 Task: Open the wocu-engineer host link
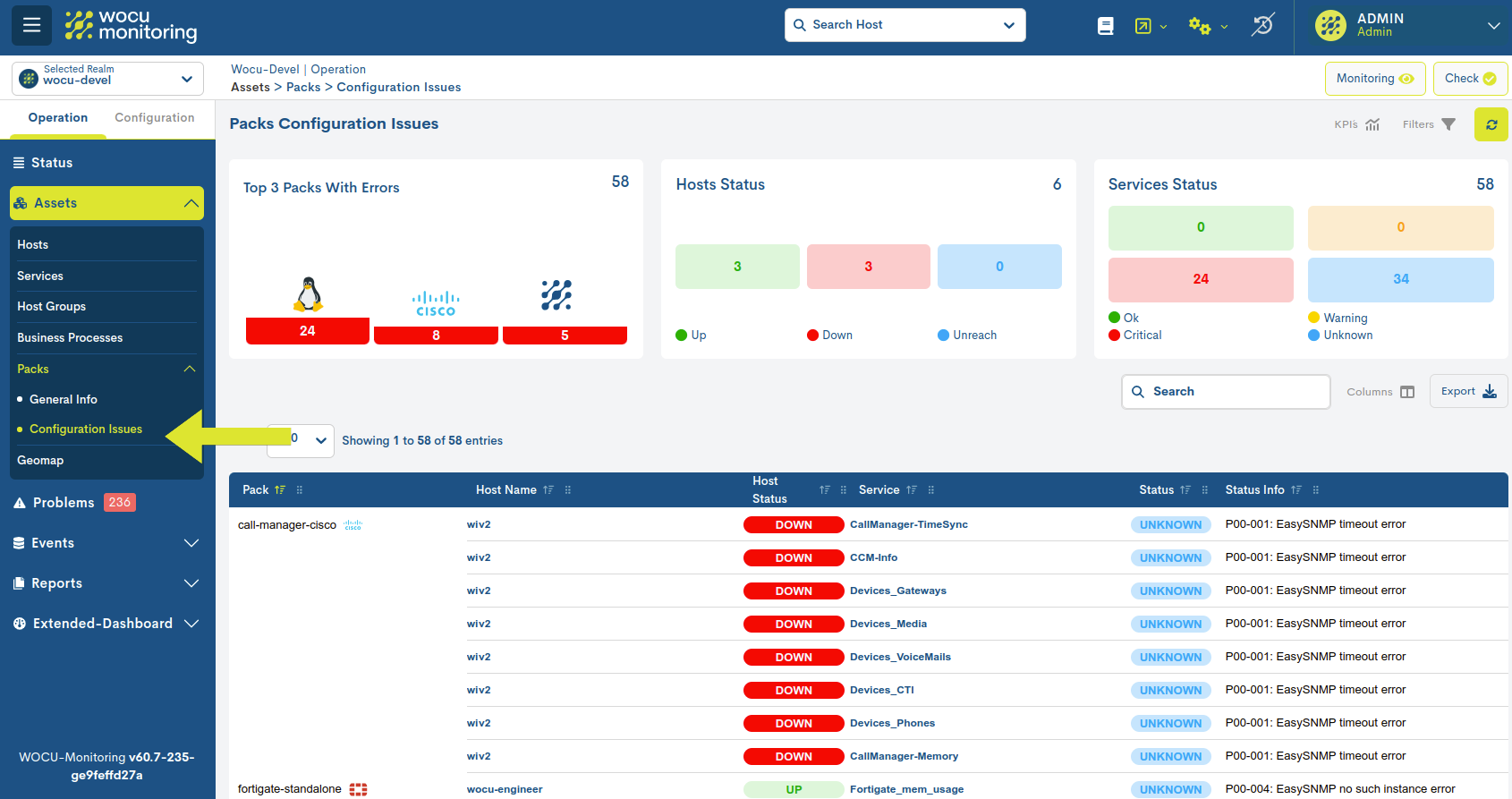point(505,789)
